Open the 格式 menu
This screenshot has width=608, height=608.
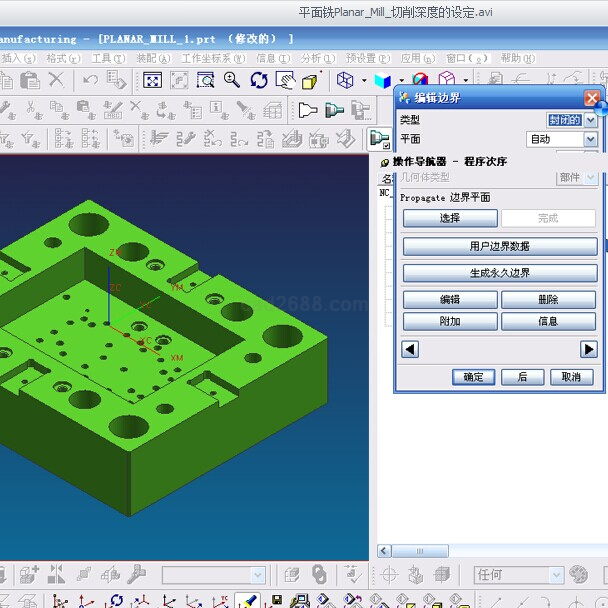(x=59, y=58)
